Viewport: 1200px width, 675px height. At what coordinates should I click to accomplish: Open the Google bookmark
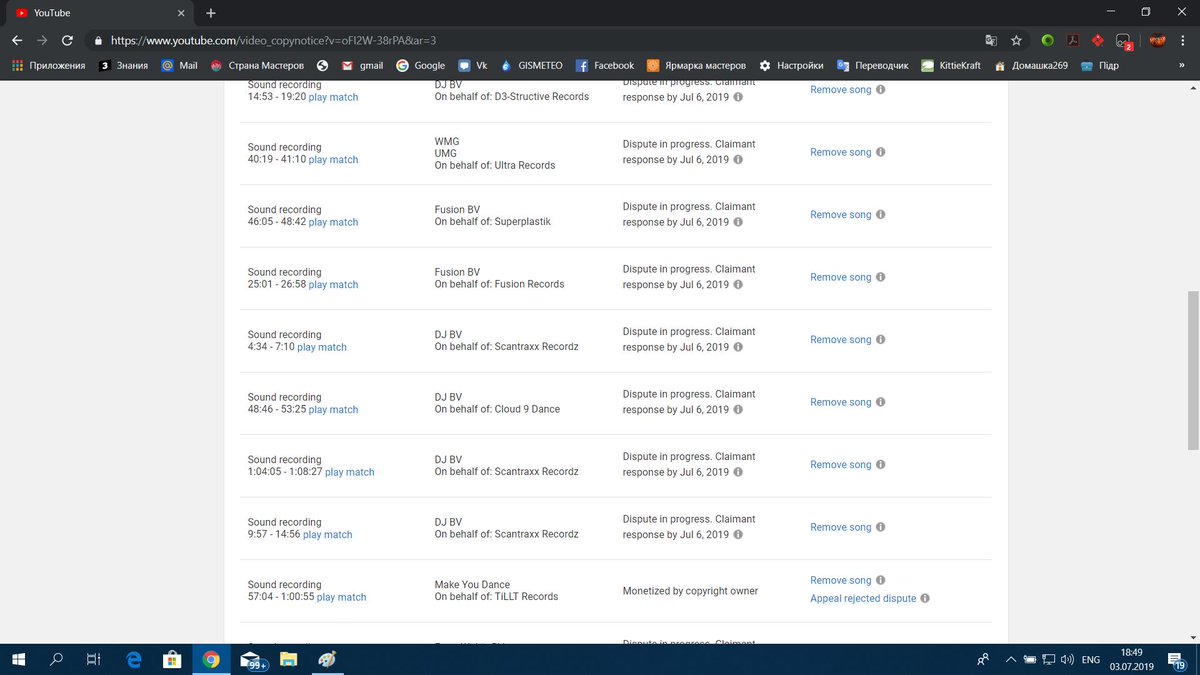[x=421, y=65]
